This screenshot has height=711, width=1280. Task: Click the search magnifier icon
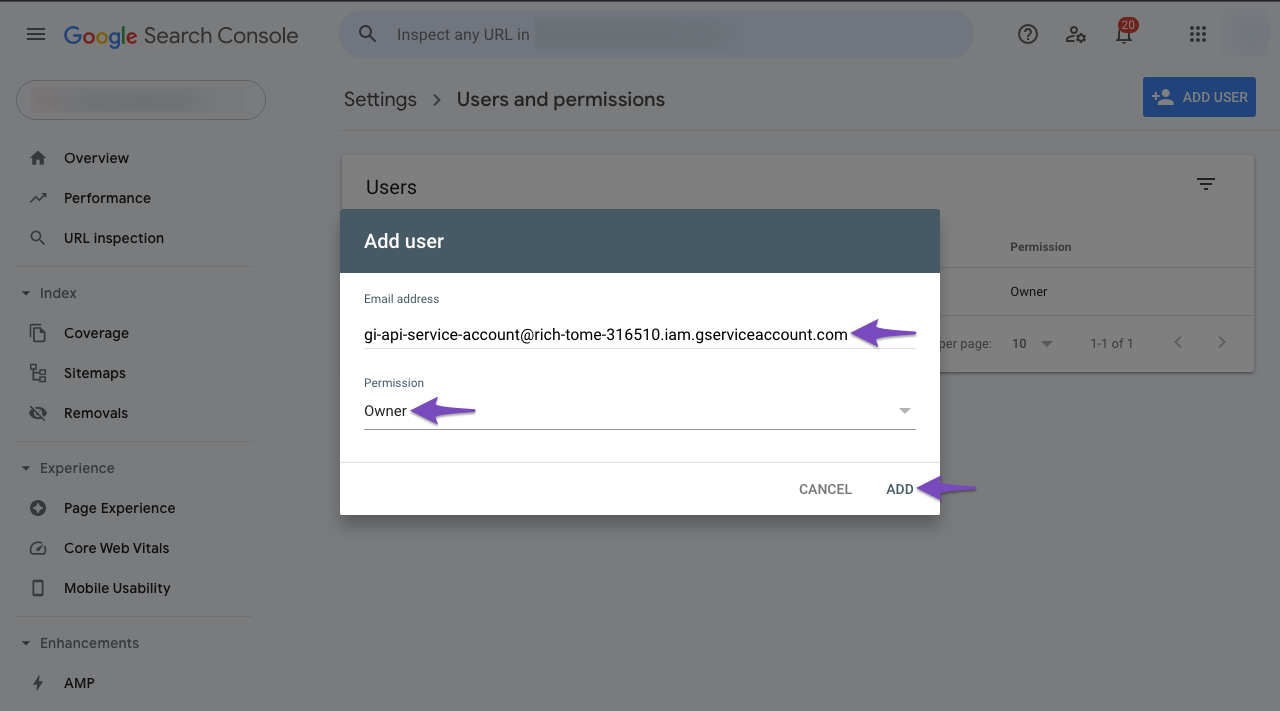pyautogui.click(x=368, y=34)
